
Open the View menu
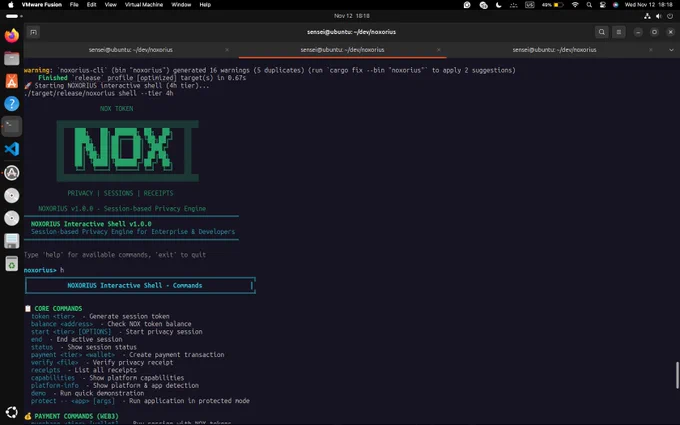[x=111, y=5]
